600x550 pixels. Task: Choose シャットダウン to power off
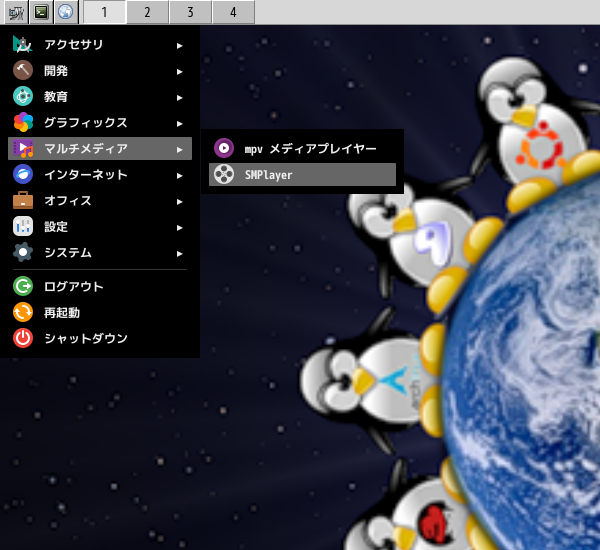click(x=100, y=338)
